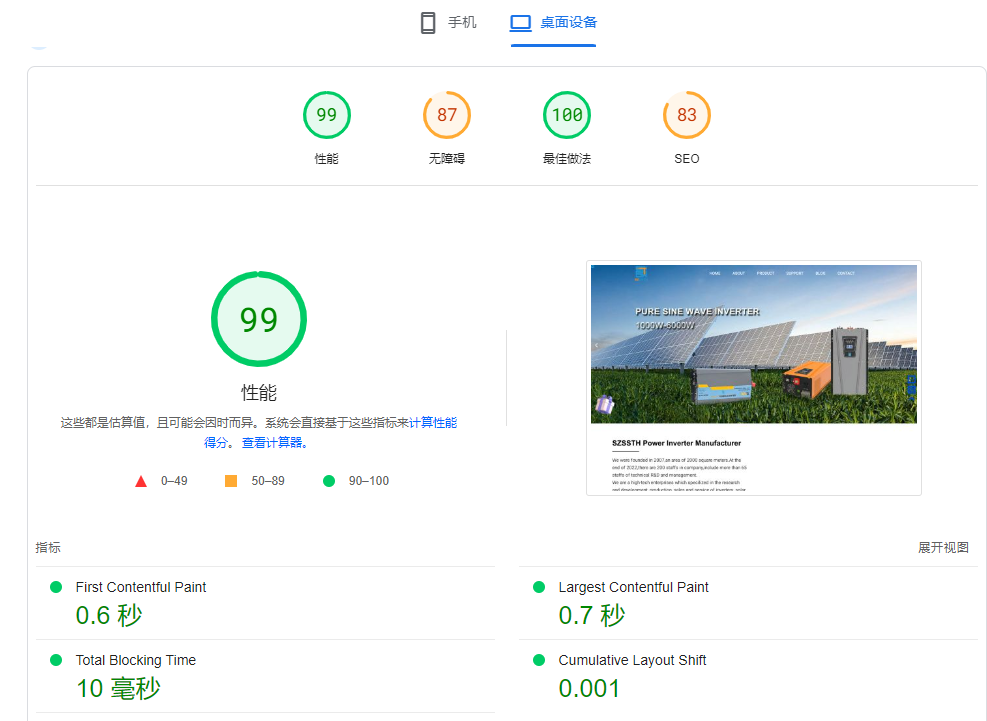This screenshot has height=721, width=987.
Task: Click the 100 最佳做法 score circle
Action: click(566, 114)
